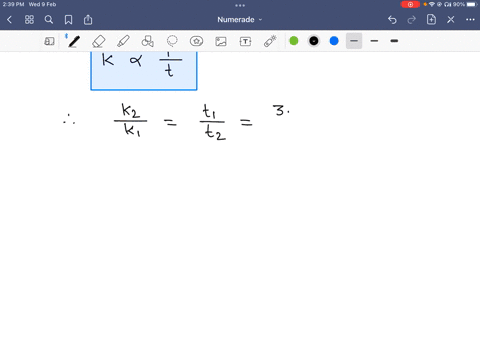Select the Laser pointer tool
The width and height of the screenshot is (480, 360).
270,41
